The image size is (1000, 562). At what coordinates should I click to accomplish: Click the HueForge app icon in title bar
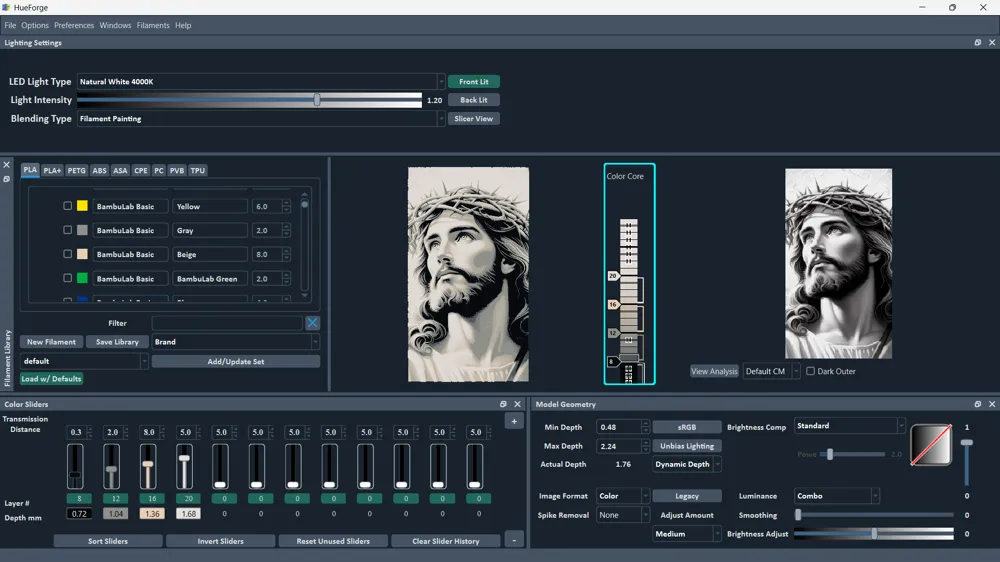pyautogui.click(x=6, y=7)
